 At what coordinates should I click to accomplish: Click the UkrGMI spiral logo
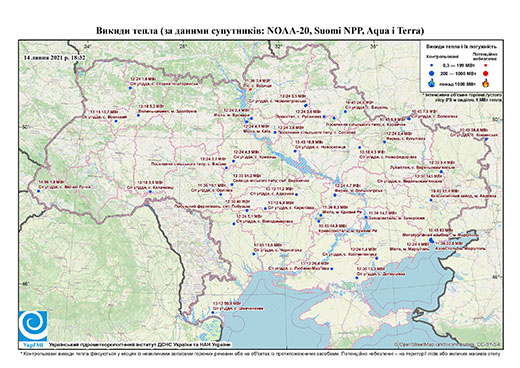pos(33,327)
